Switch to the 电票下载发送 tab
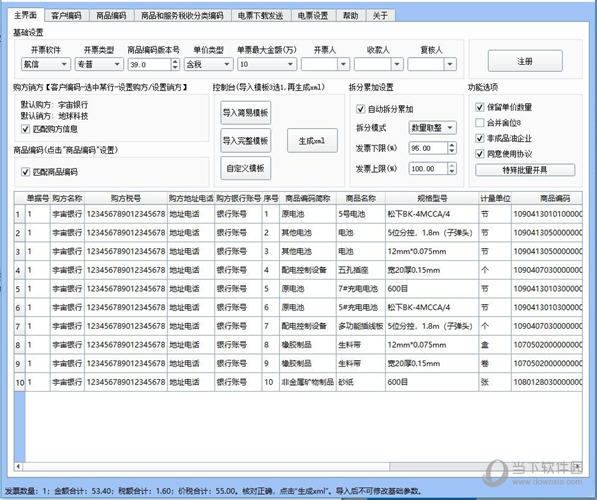597x500 pixels. tap(261, 15)
